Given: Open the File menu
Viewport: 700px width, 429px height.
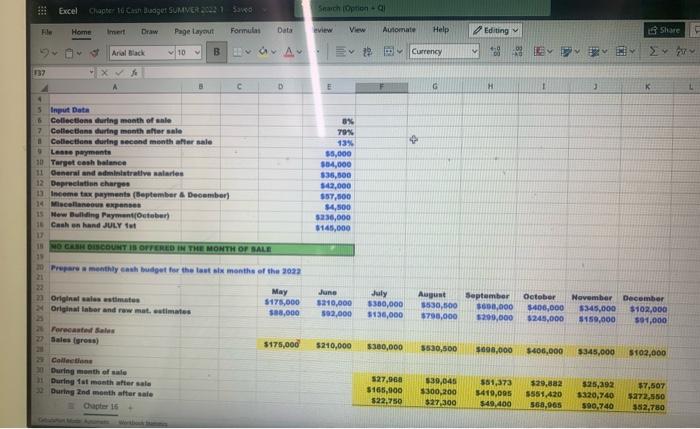Looking at the screenshot, I should [x=46, y=32].
